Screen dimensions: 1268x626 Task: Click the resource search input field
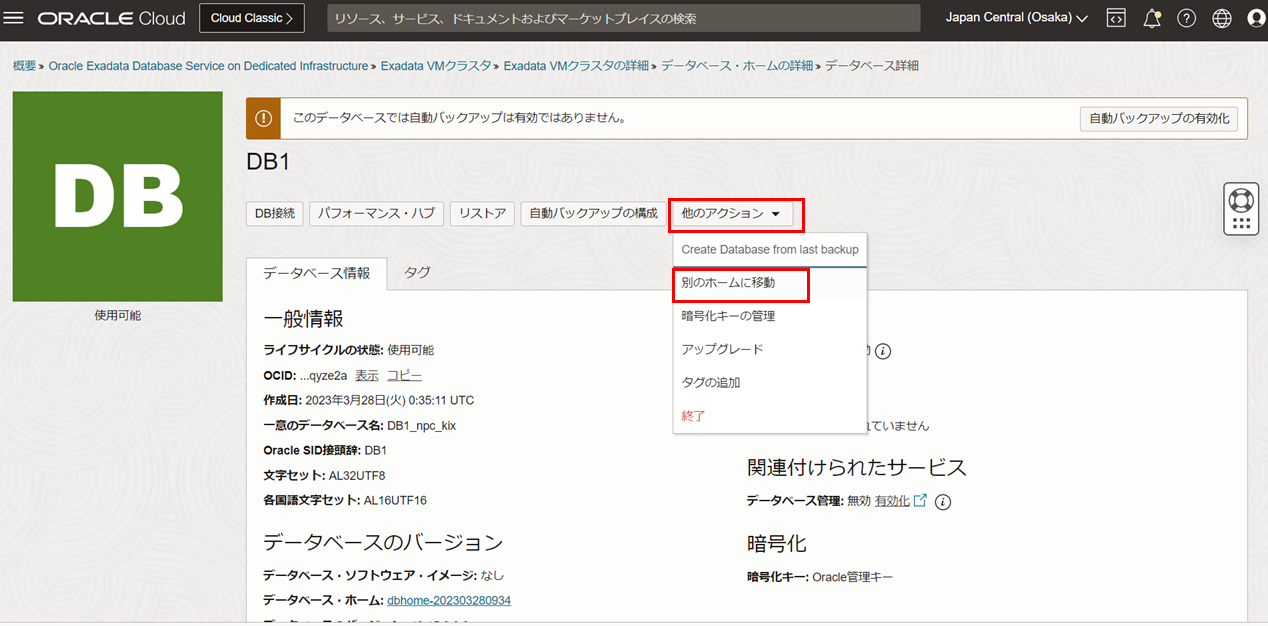[624, 19]
